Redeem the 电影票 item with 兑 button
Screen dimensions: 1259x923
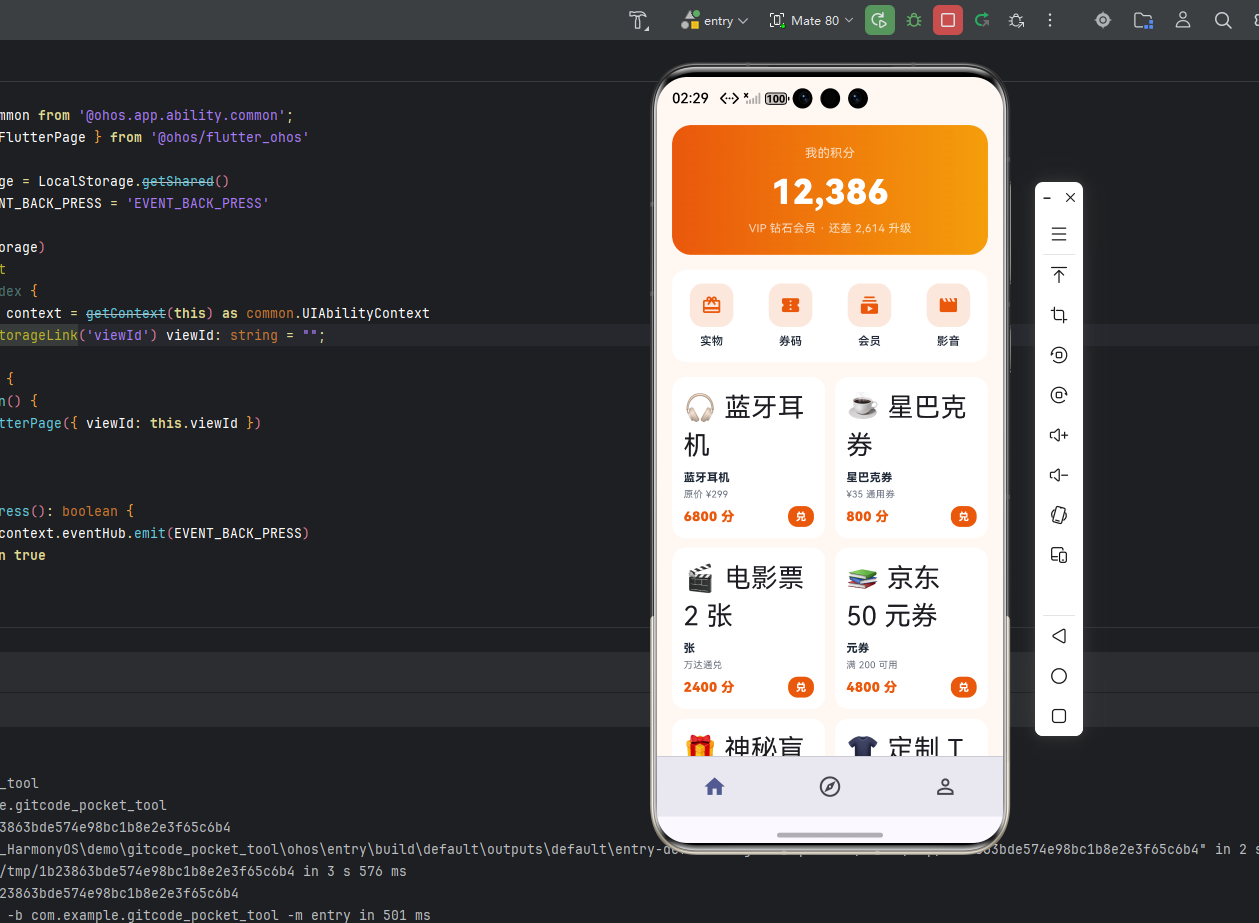point(801,687)
